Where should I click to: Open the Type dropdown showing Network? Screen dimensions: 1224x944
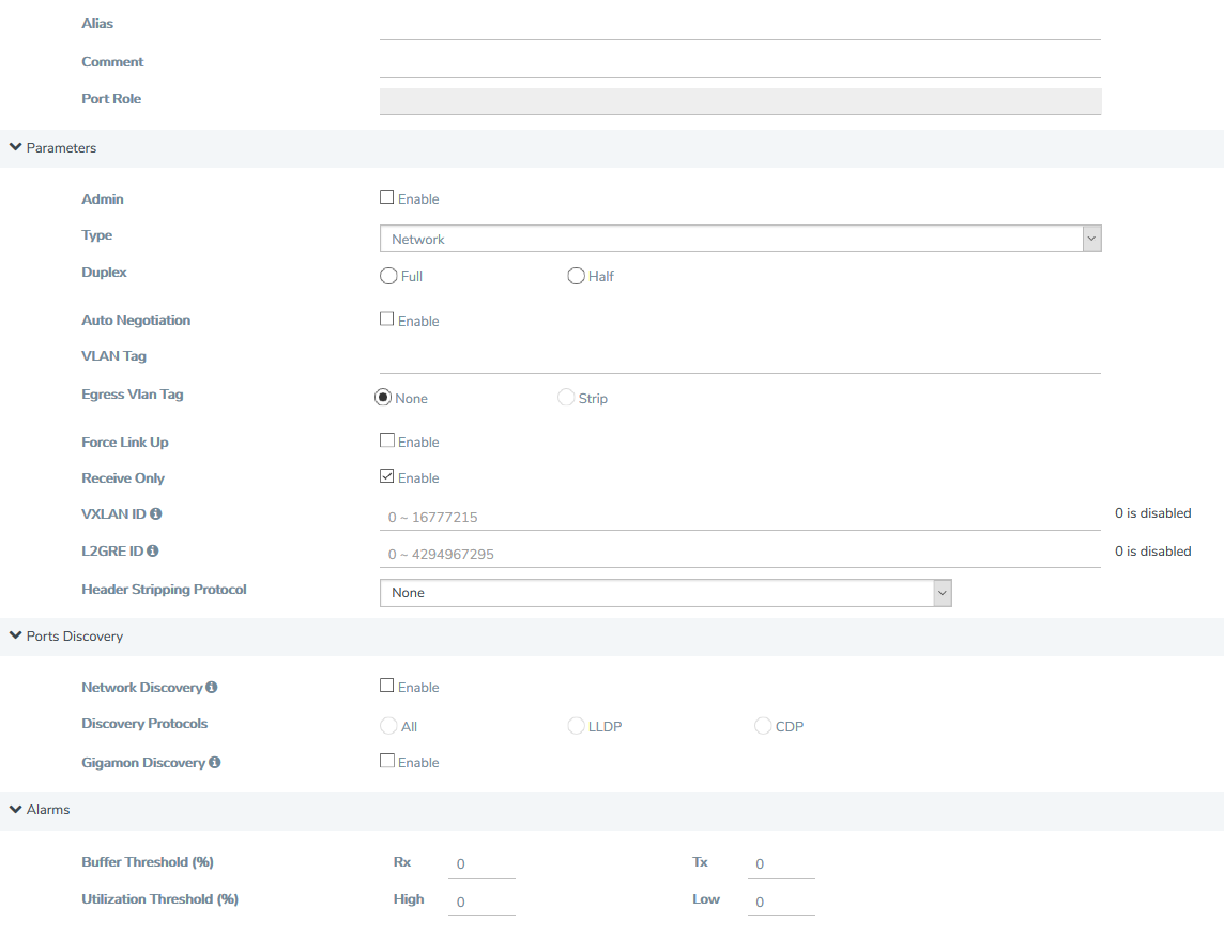[x=740, y=239]
